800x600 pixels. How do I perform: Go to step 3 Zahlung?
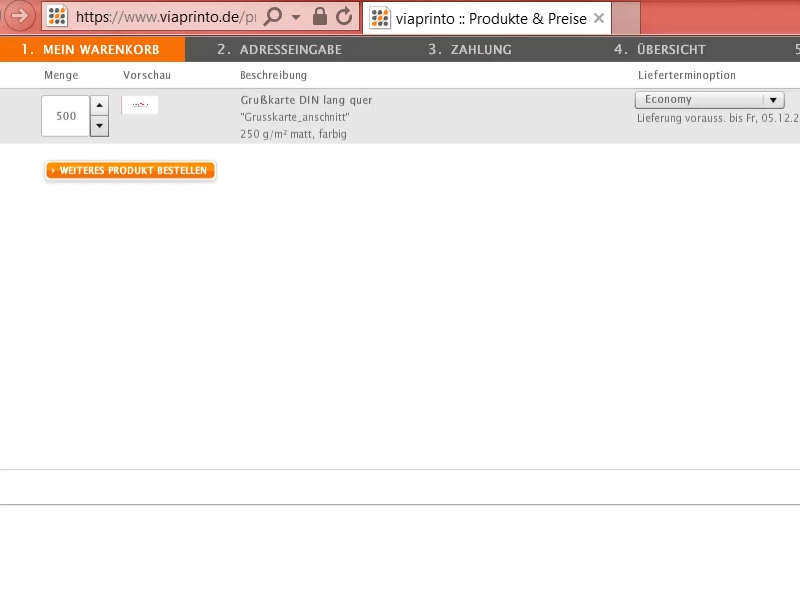click(469, 49)
